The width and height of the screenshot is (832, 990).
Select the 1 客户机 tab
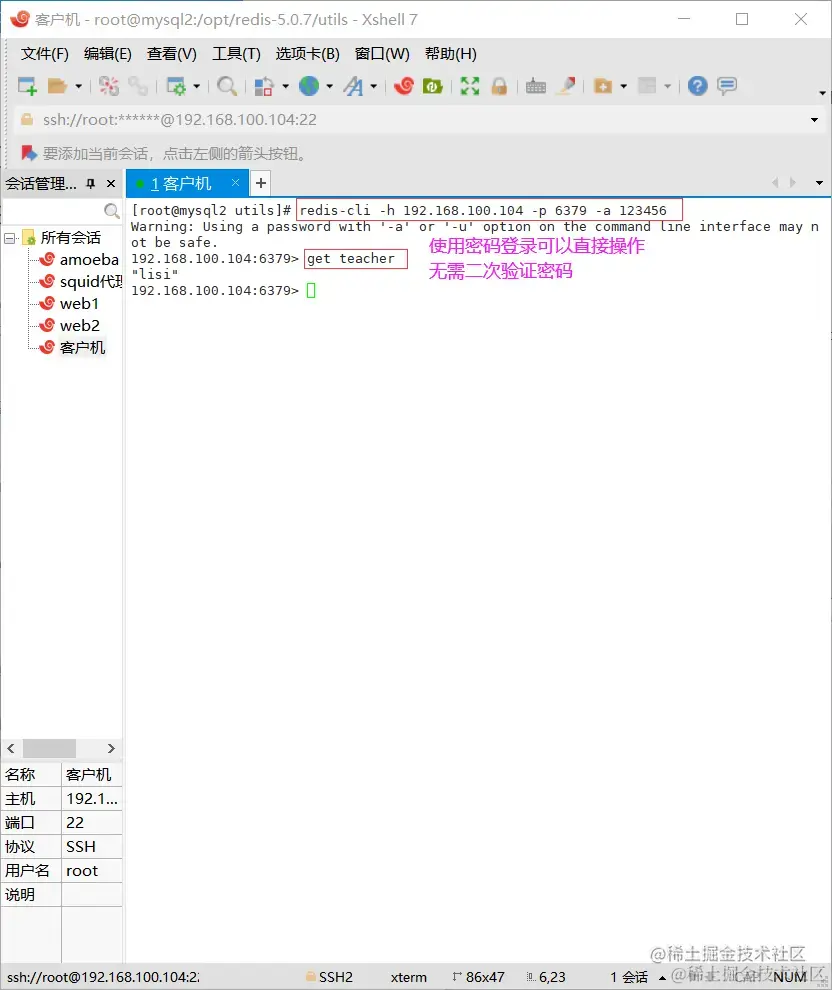[x=180, y=184]
